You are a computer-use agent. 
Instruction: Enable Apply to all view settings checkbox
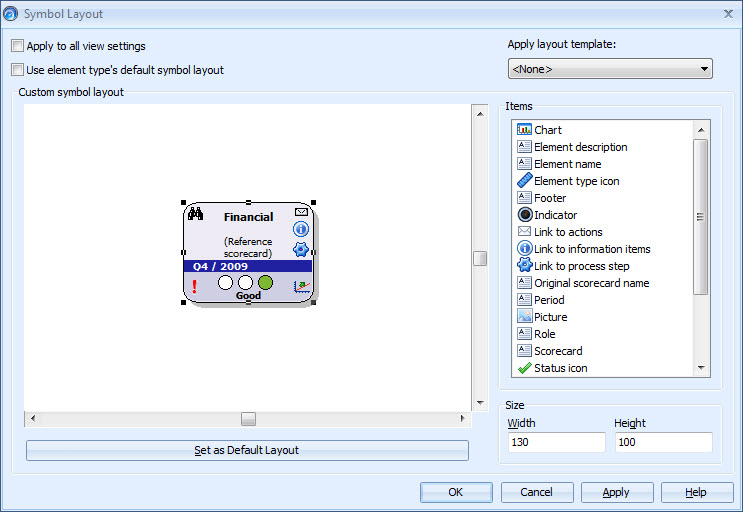pyautogui.click(x=18, y=45)
